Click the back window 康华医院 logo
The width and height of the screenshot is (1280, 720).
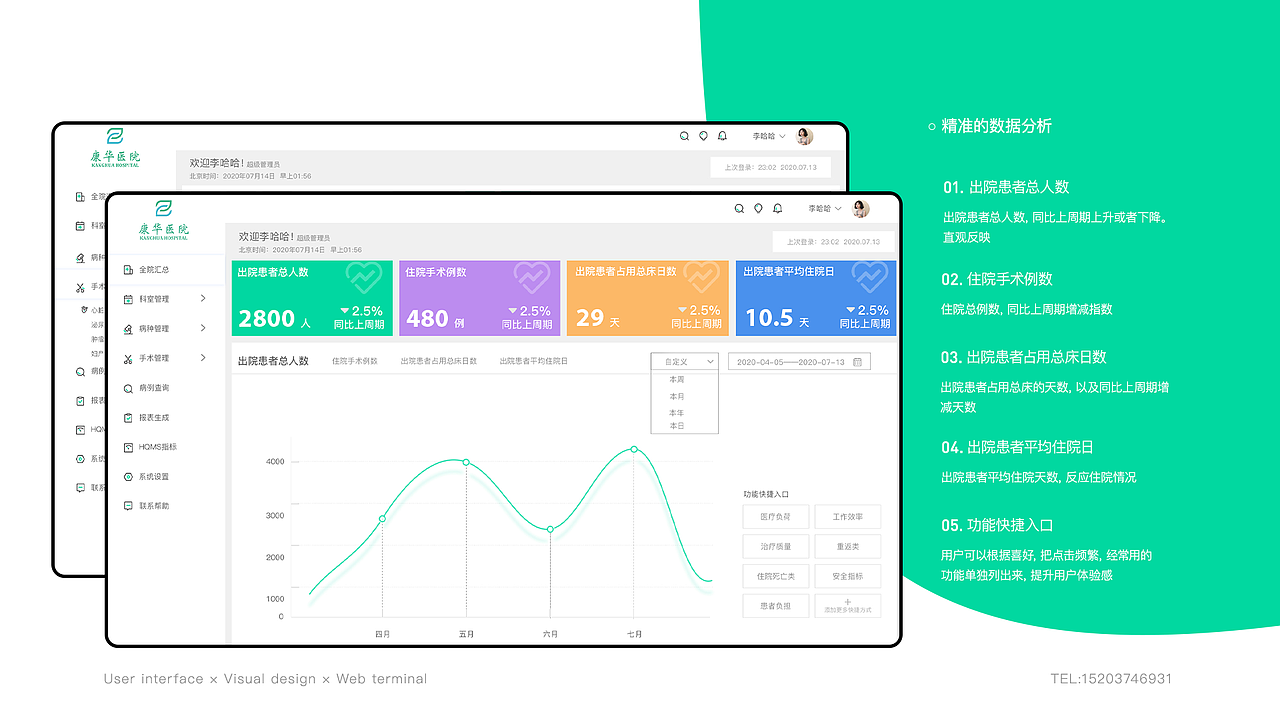[115, 148]
